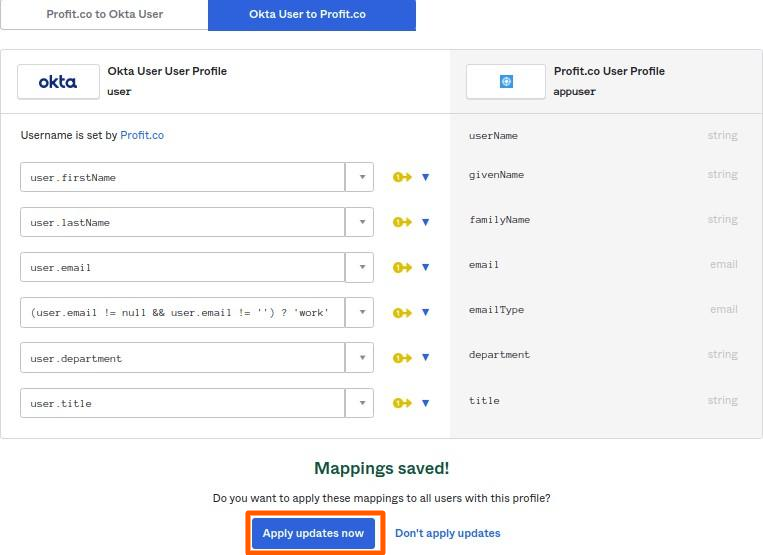Open the user.lastName attribute dropdown

tap(360, 223)
